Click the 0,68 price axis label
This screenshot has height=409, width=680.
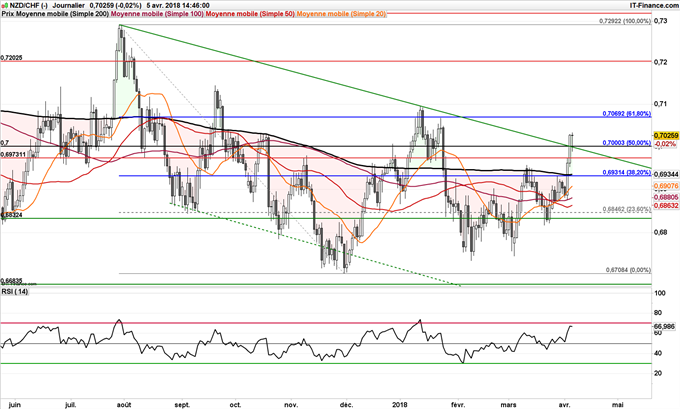660,232
